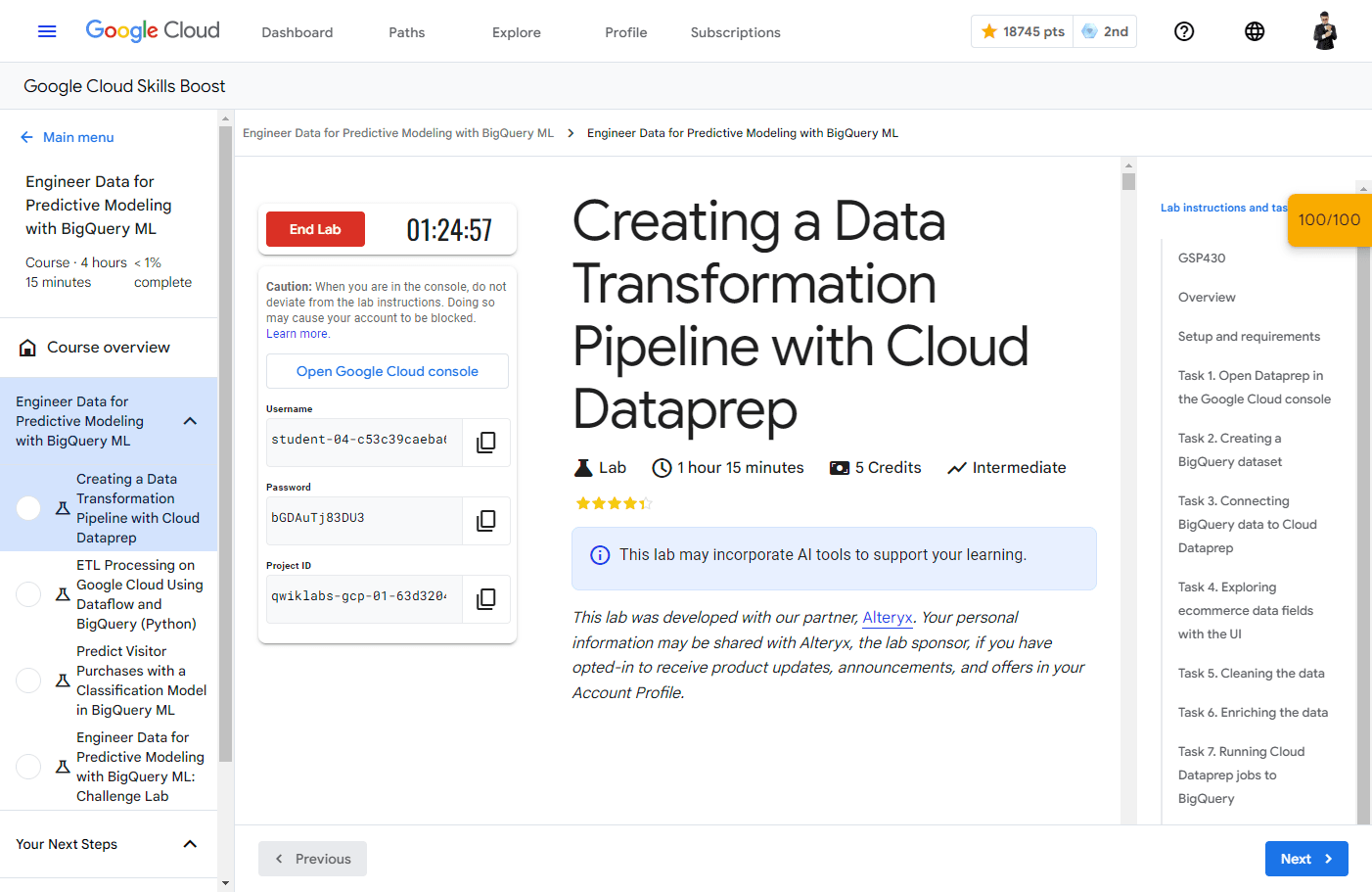Return to Main menu
The image size is (1372, 892).
point(78,137)
